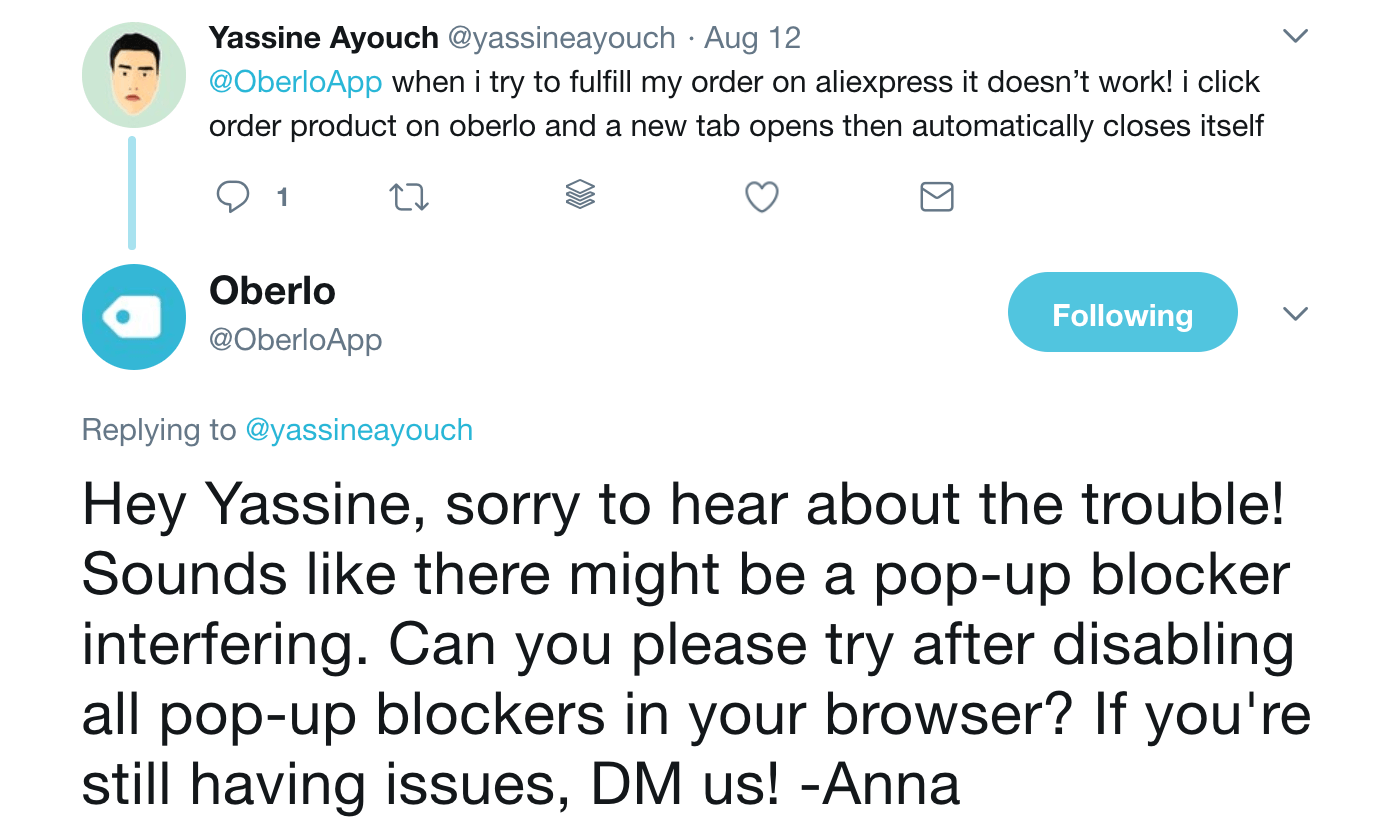Like Yassine's tweet with the heart icon
Image resolution: width=1388 pixels, height=832 pixels.
[761, 197]
